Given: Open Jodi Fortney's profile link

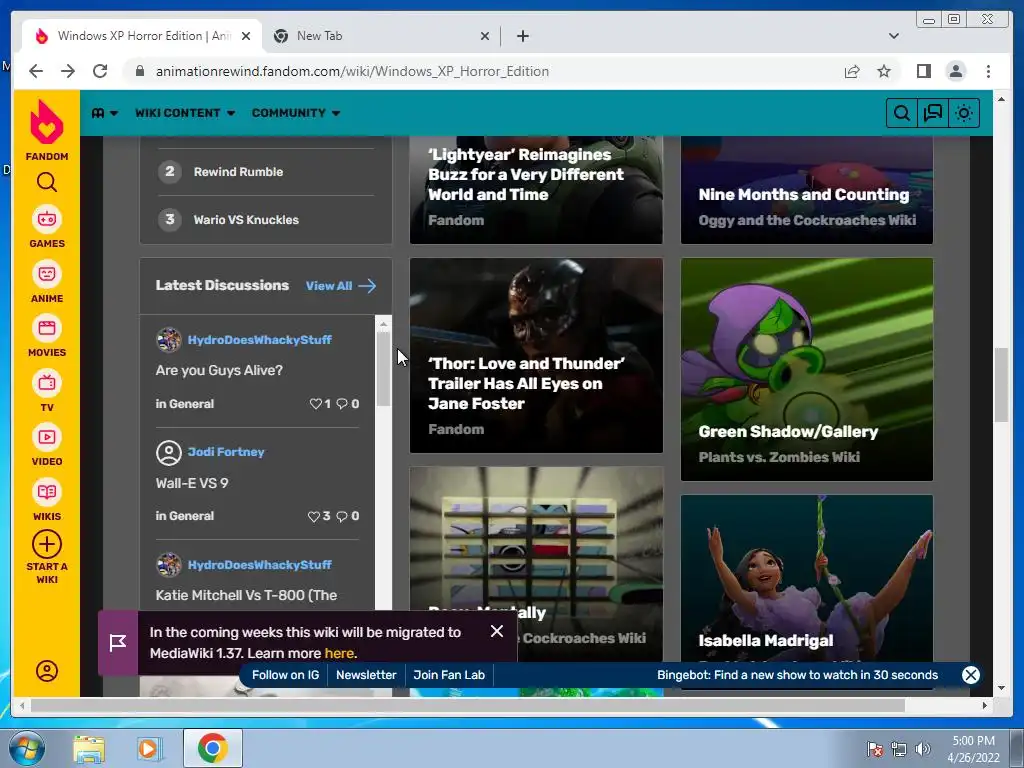Looking at the screenshot, I should [226, 452].
